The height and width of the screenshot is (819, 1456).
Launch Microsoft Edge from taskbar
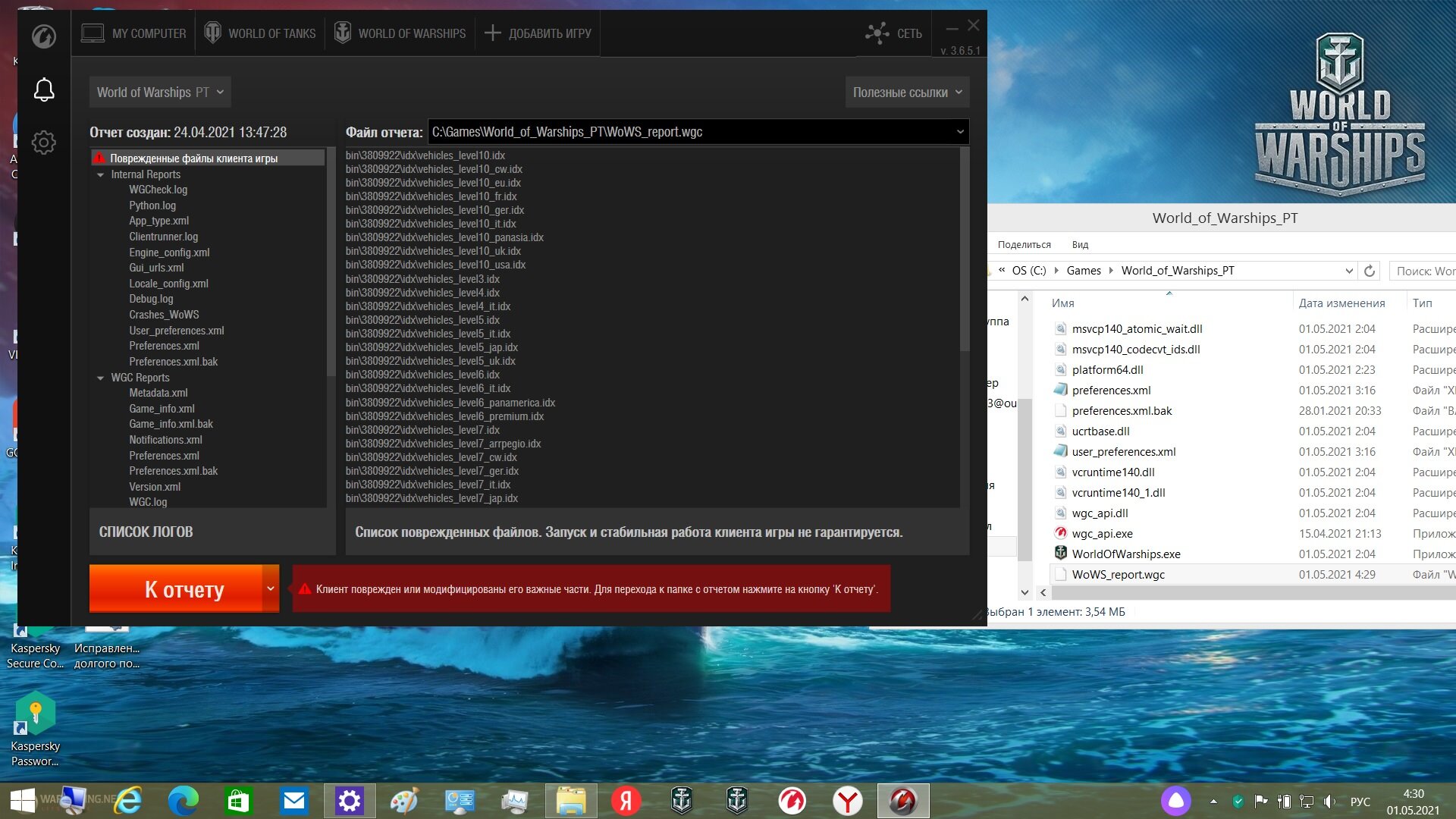183,801
